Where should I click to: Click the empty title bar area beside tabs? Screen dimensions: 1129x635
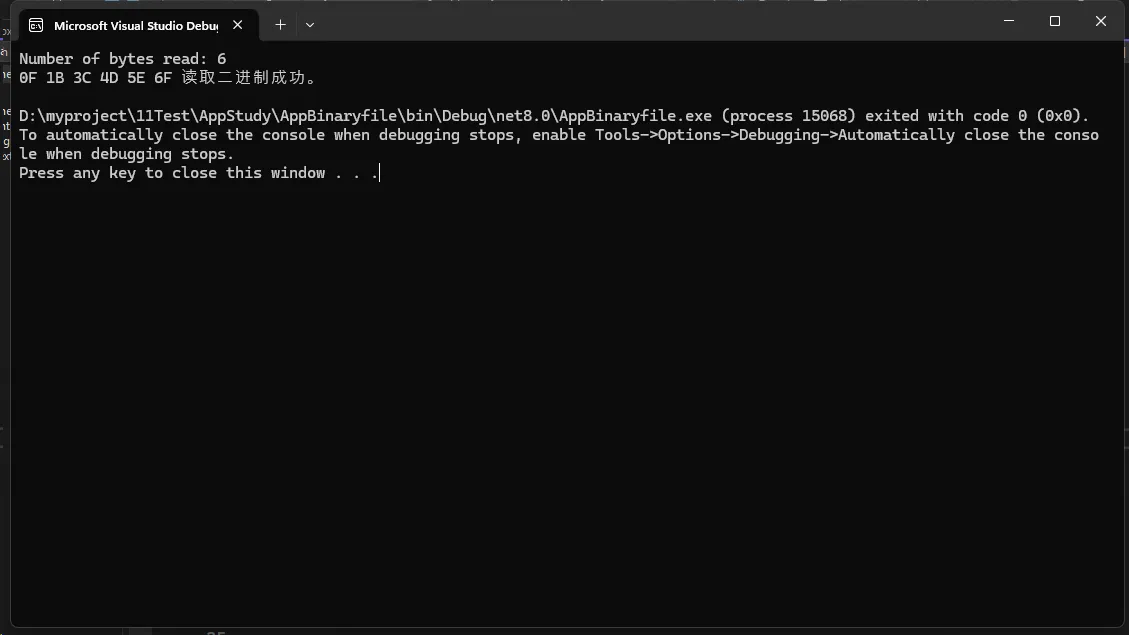(x=648, y=22)
